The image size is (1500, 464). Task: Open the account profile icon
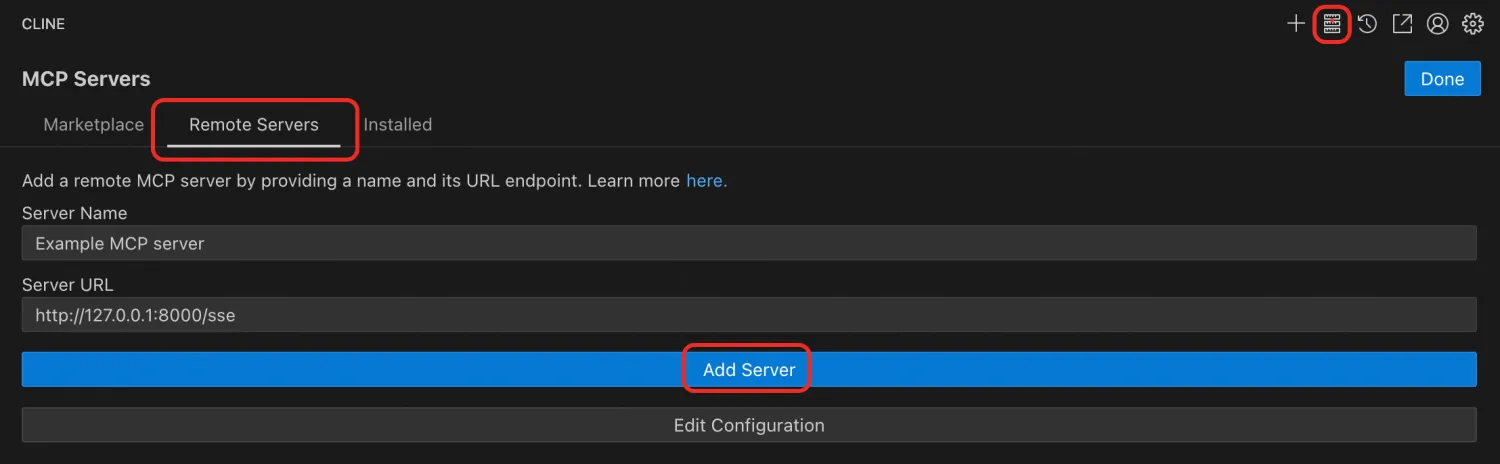(1438, 24)
